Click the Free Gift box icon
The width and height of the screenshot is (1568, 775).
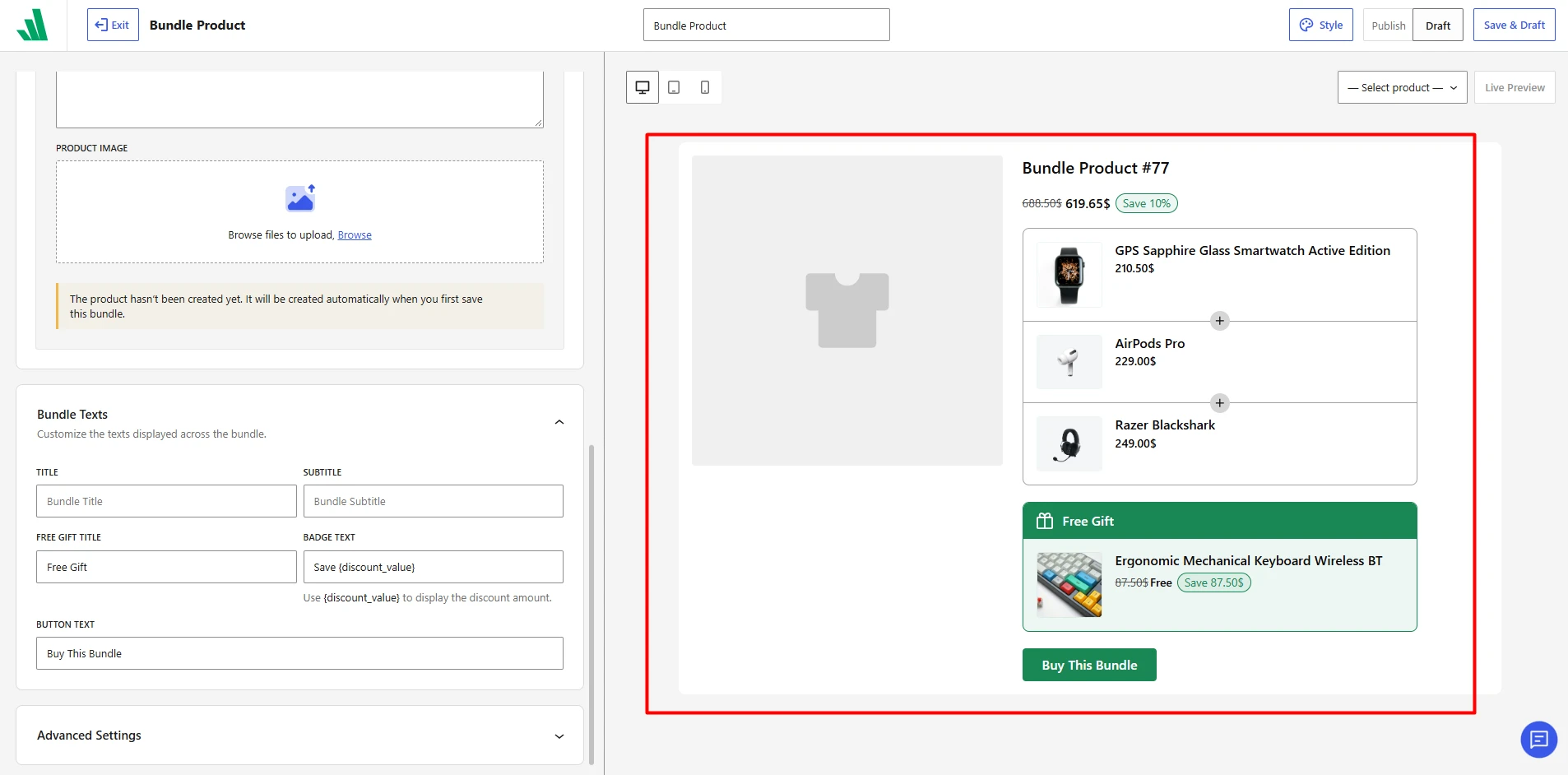click(x=1045, y=521)
